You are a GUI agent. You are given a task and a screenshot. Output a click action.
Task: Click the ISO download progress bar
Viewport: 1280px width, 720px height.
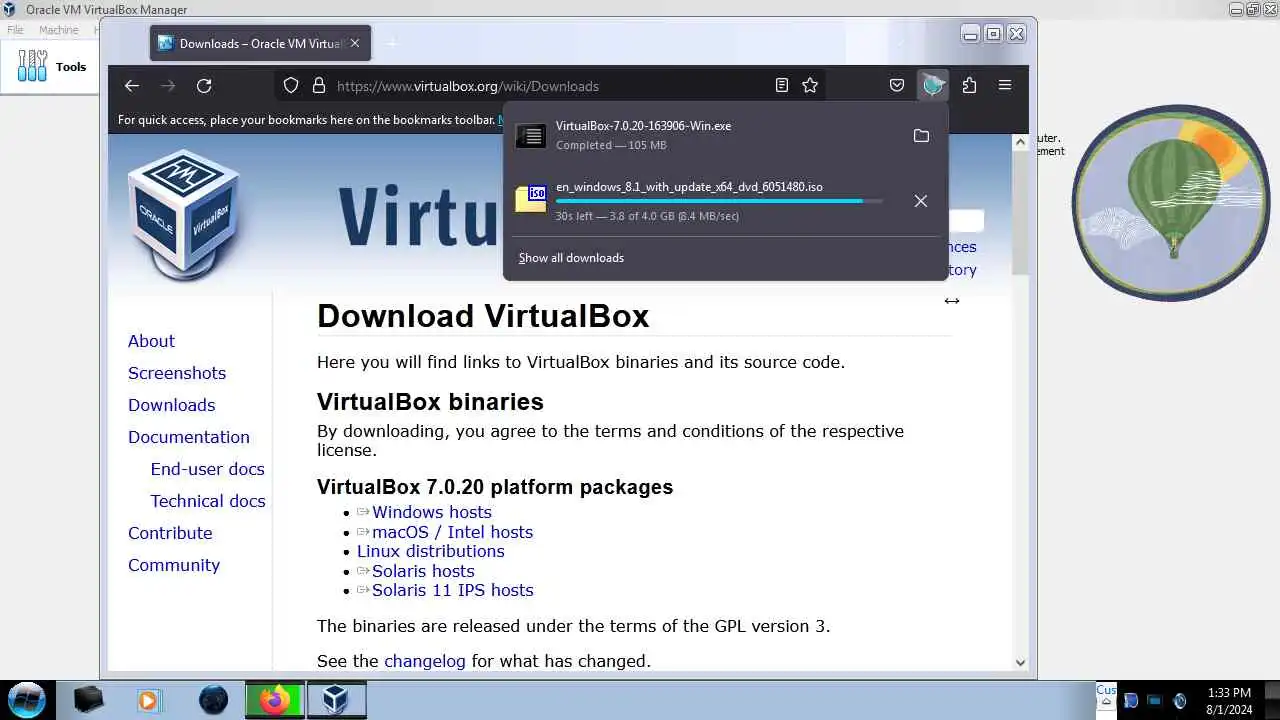pyautogui.click(x=719, y=201)
